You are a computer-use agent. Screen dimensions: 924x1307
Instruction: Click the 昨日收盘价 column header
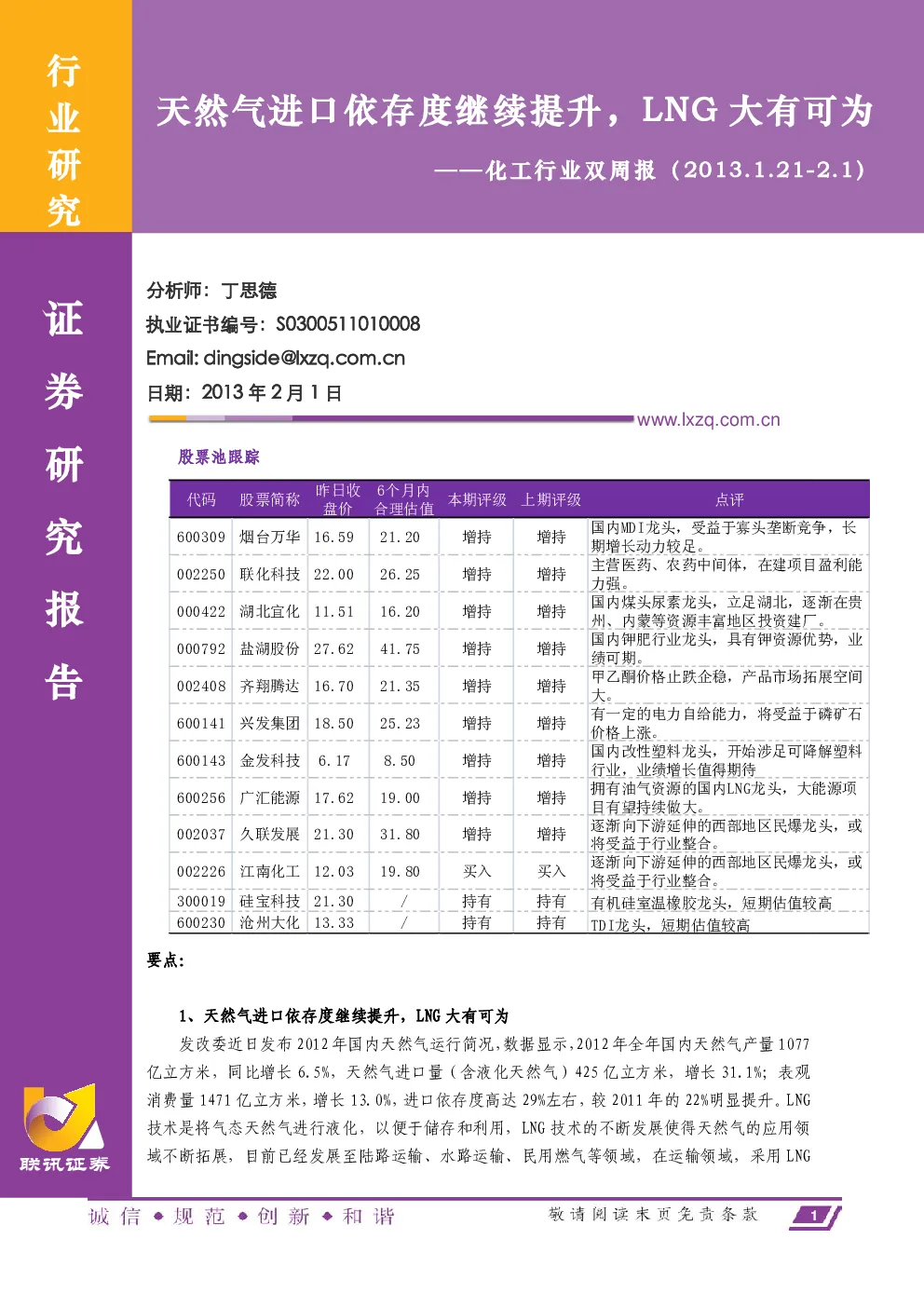click(337, 499)
